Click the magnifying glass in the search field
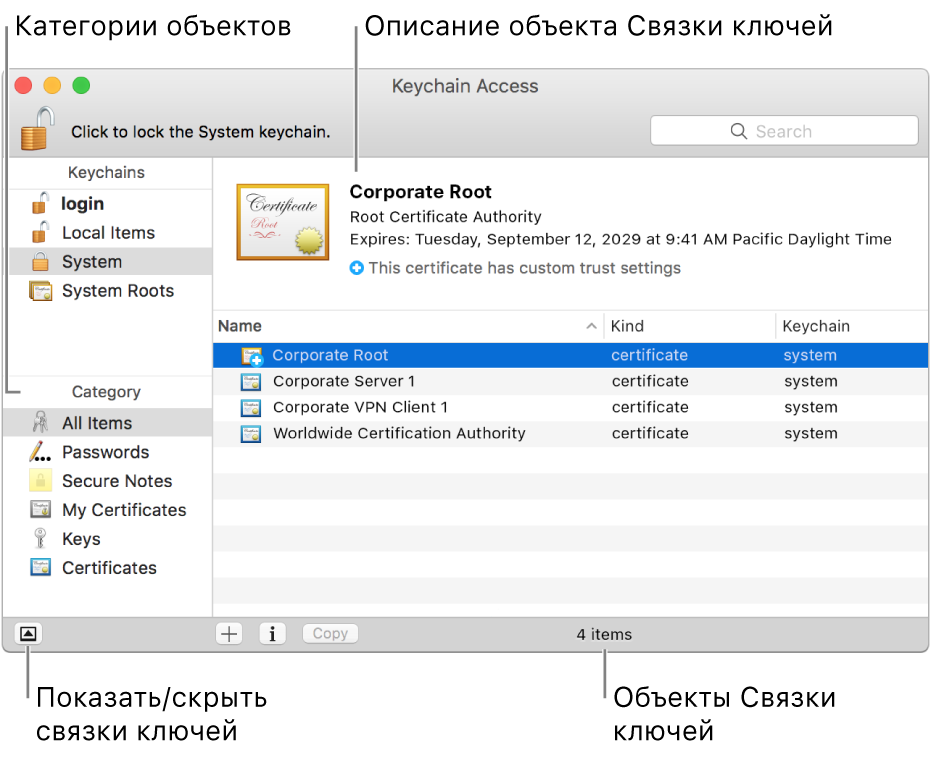 (739, 131)
